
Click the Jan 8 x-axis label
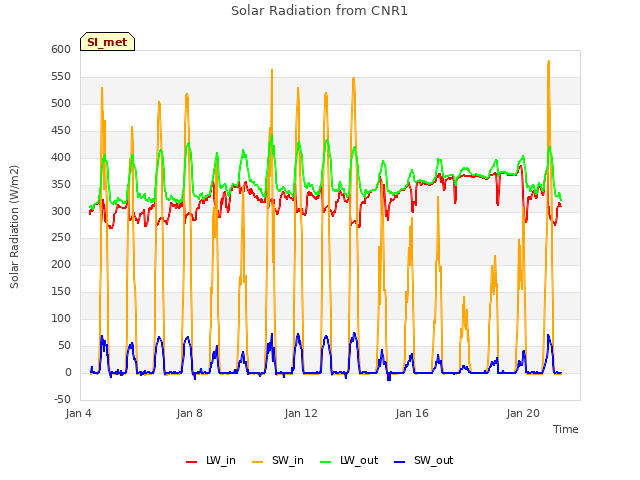pyautogui.click(x=189, y=413)
